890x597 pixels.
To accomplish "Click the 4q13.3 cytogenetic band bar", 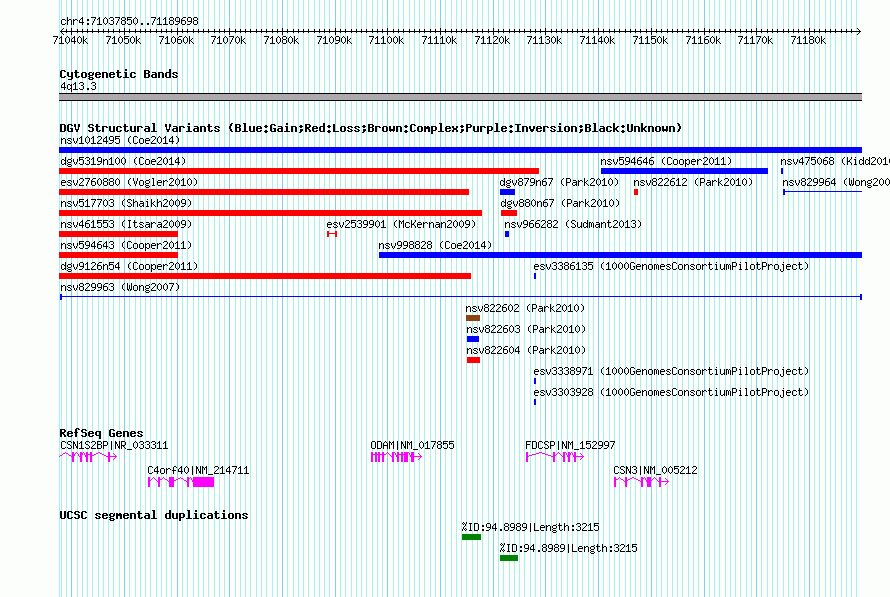I will (x=460, y=97).
